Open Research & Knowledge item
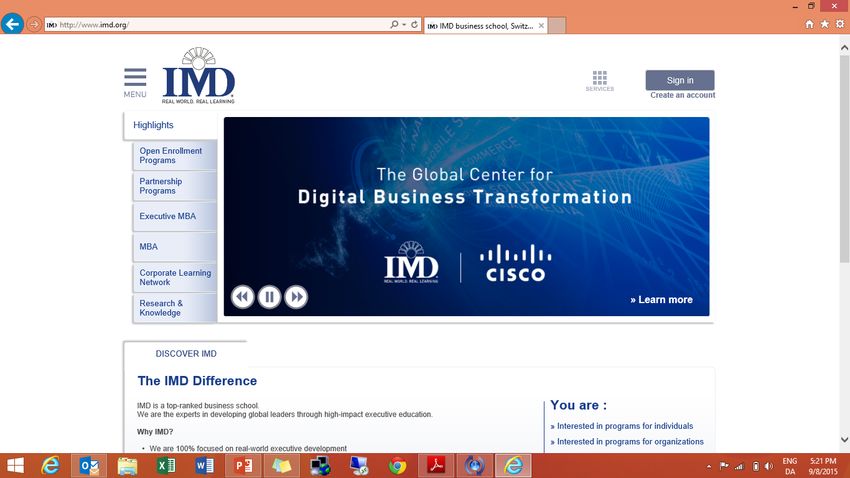 coord(175,308)
